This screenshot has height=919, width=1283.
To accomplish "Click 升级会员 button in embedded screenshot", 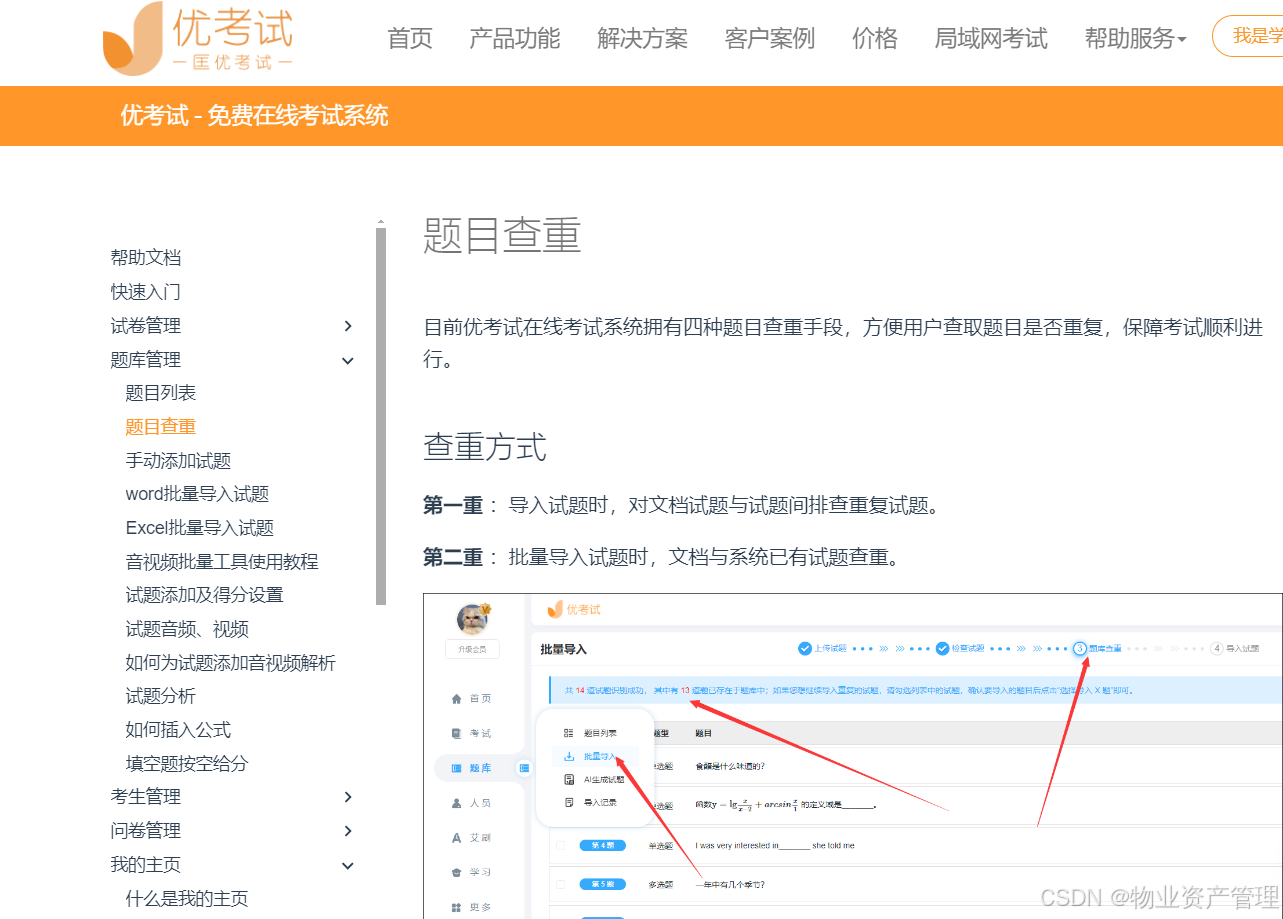I will coord(472,649).
